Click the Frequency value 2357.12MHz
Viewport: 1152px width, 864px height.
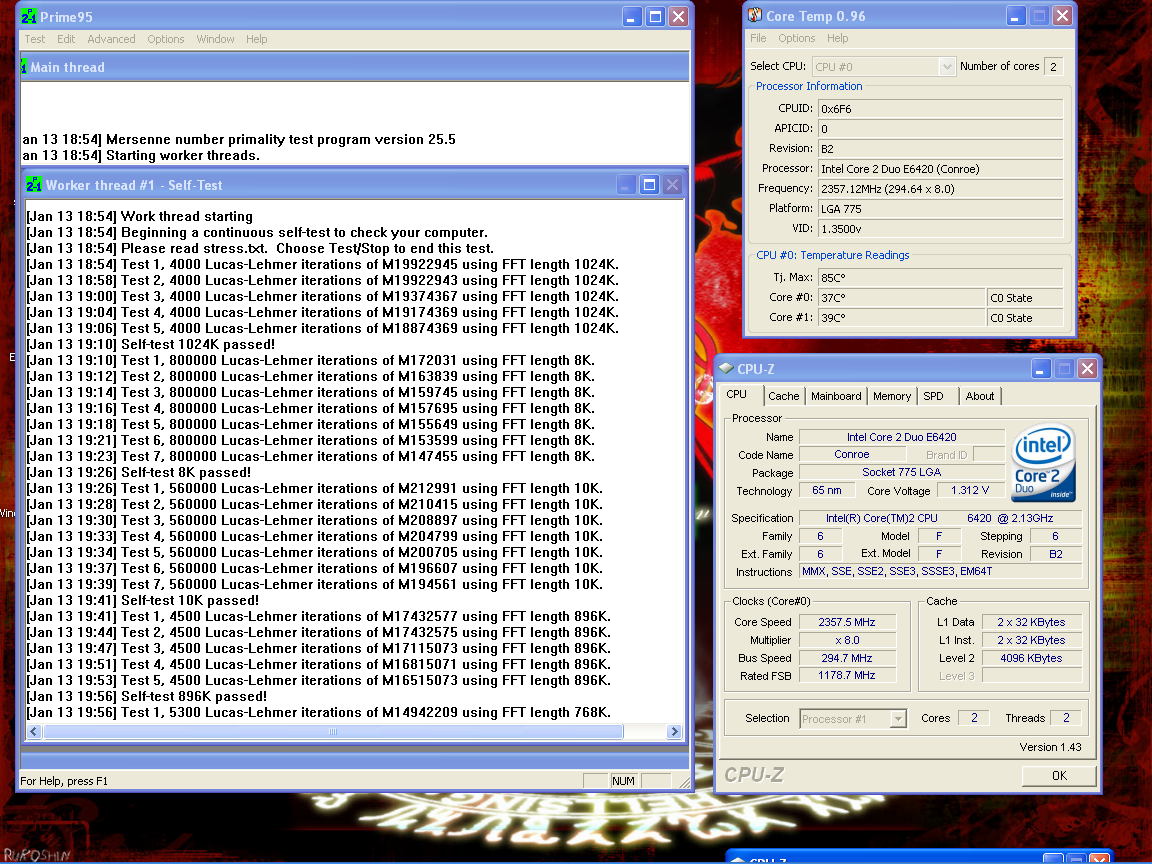[x=940, y=189]
